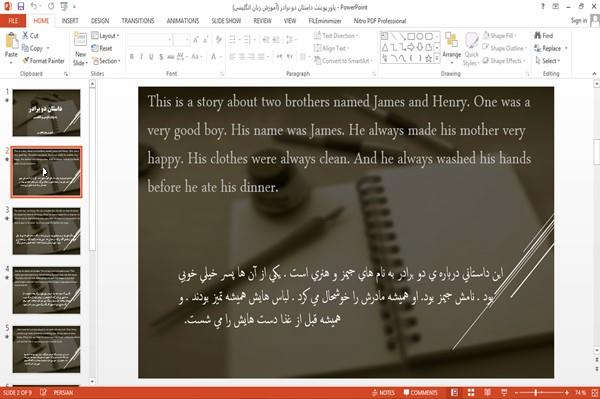The width and height of the screenshot is (600, 399).
Task: Open Select dropdown in Editing
Action: pyautogui.click(x=548, y=61)
